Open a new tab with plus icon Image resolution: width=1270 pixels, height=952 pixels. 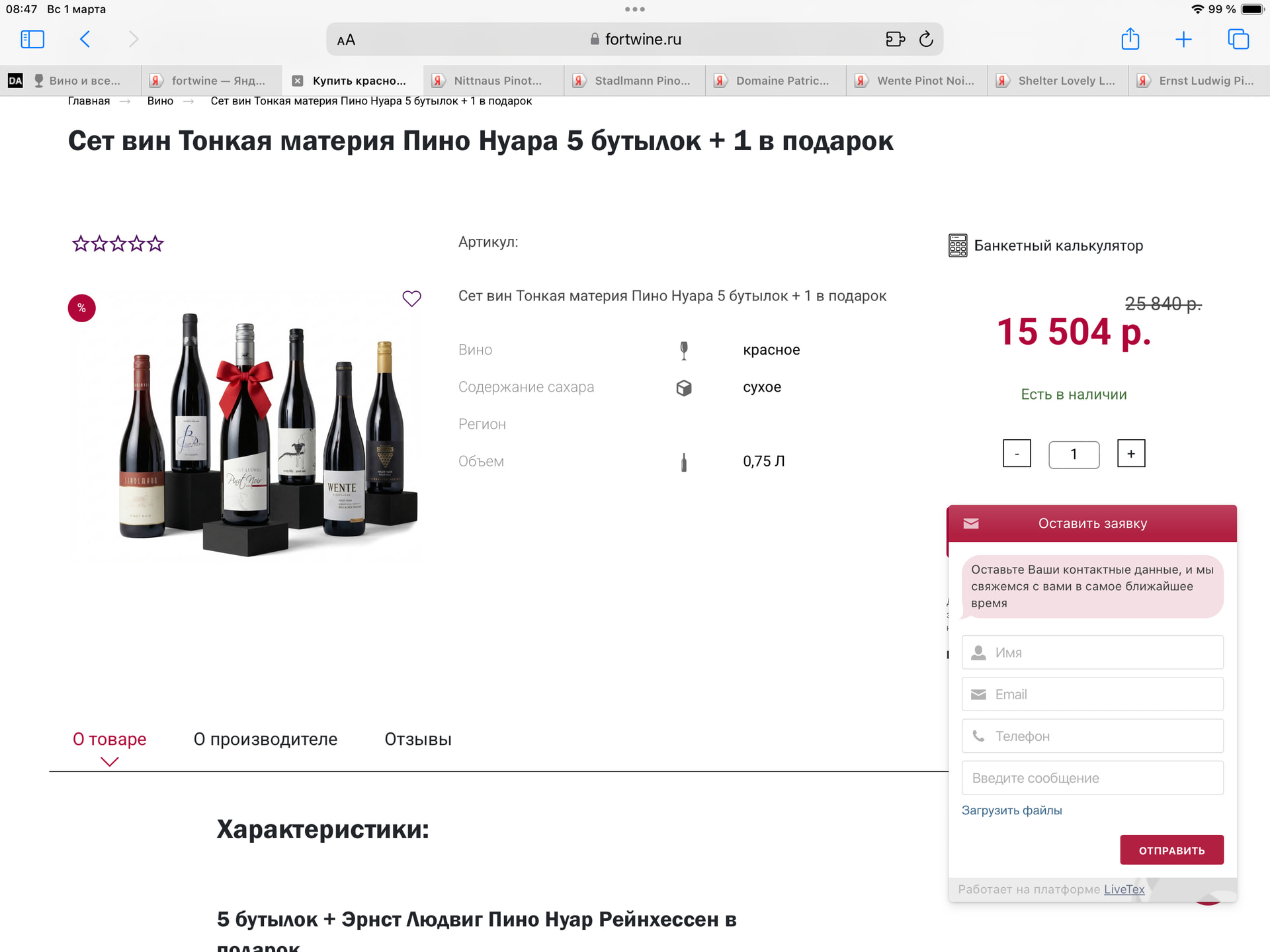[x=1183, y=39]
